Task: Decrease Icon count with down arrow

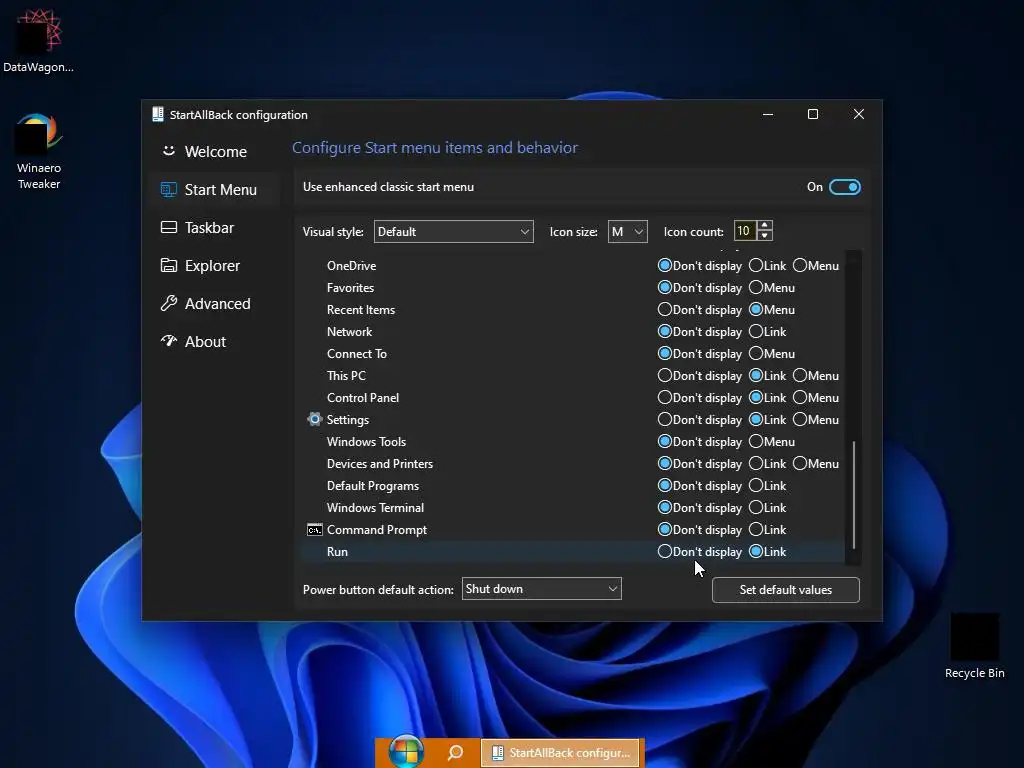Action: pyautogui.click(x=765, y=236)
